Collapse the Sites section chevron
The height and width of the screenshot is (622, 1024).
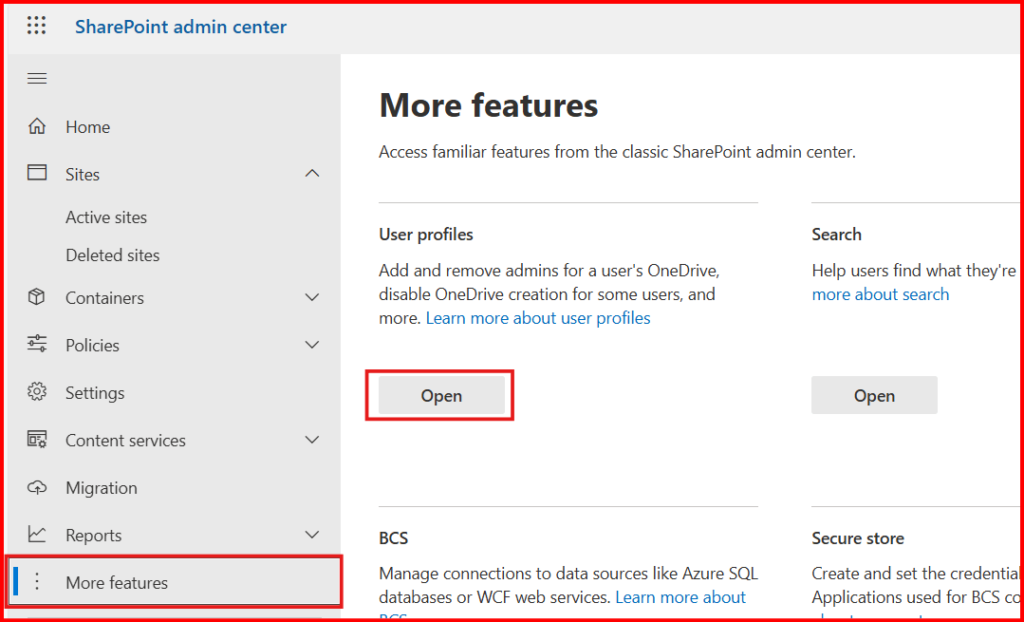point(312,173)
